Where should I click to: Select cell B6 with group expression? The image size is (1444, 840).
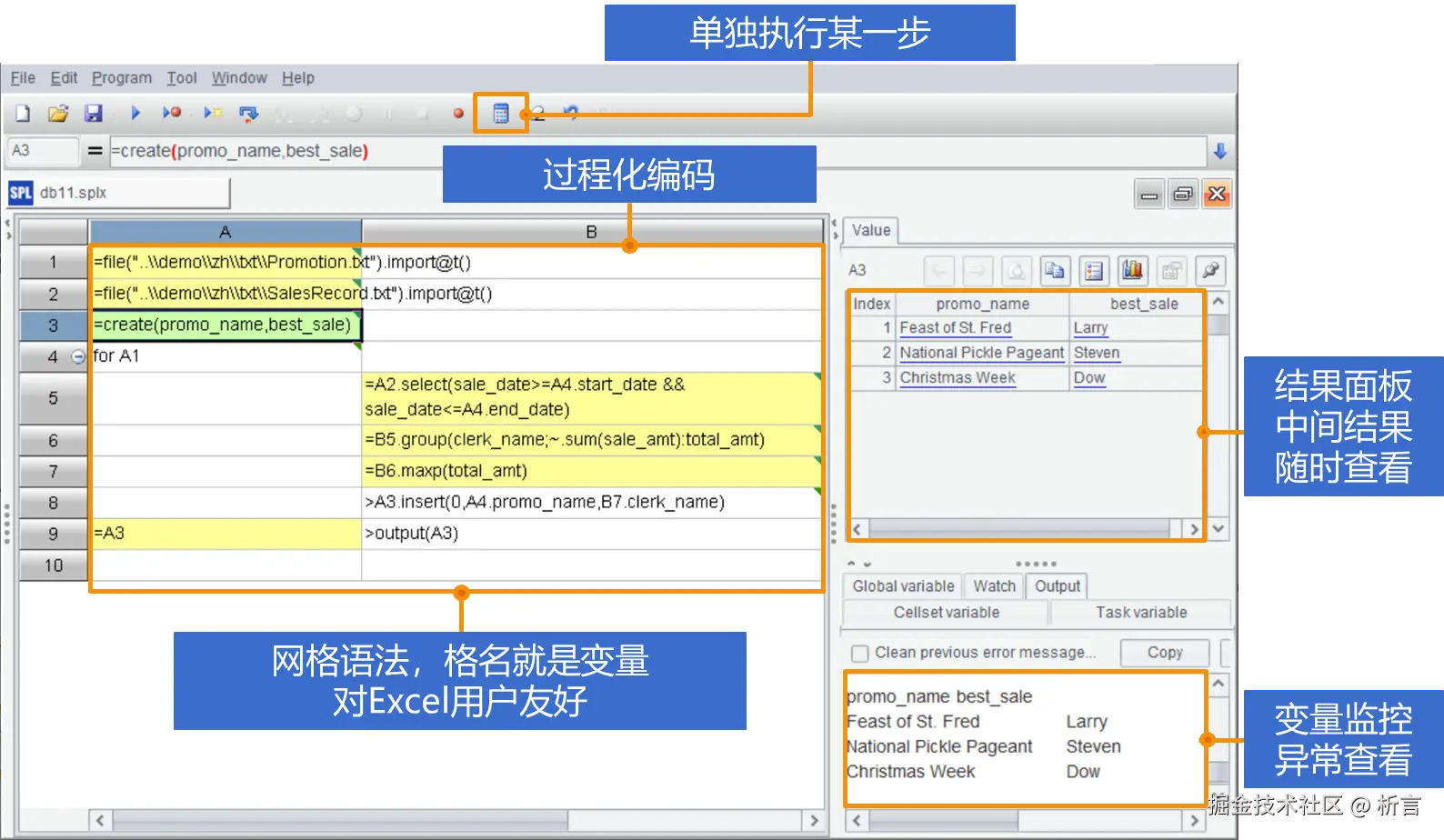(x=591, y=440)
